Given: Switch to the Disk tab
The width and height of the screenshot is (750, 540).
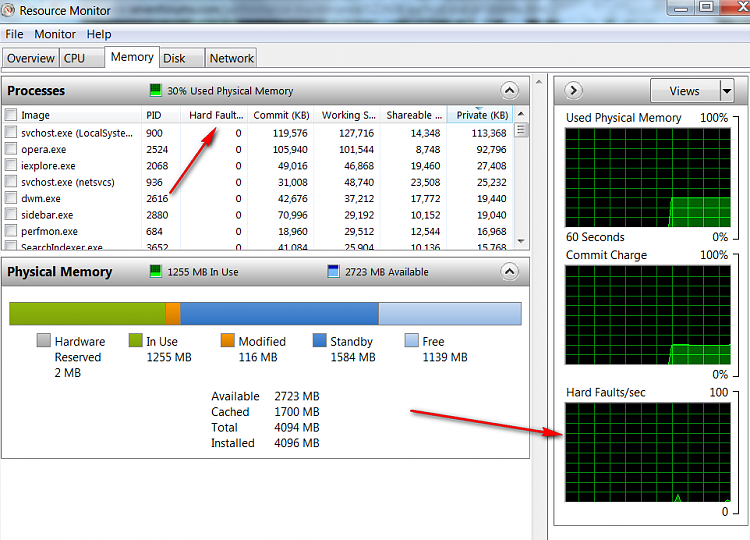Looking at the screenshot, I should 182,58.
